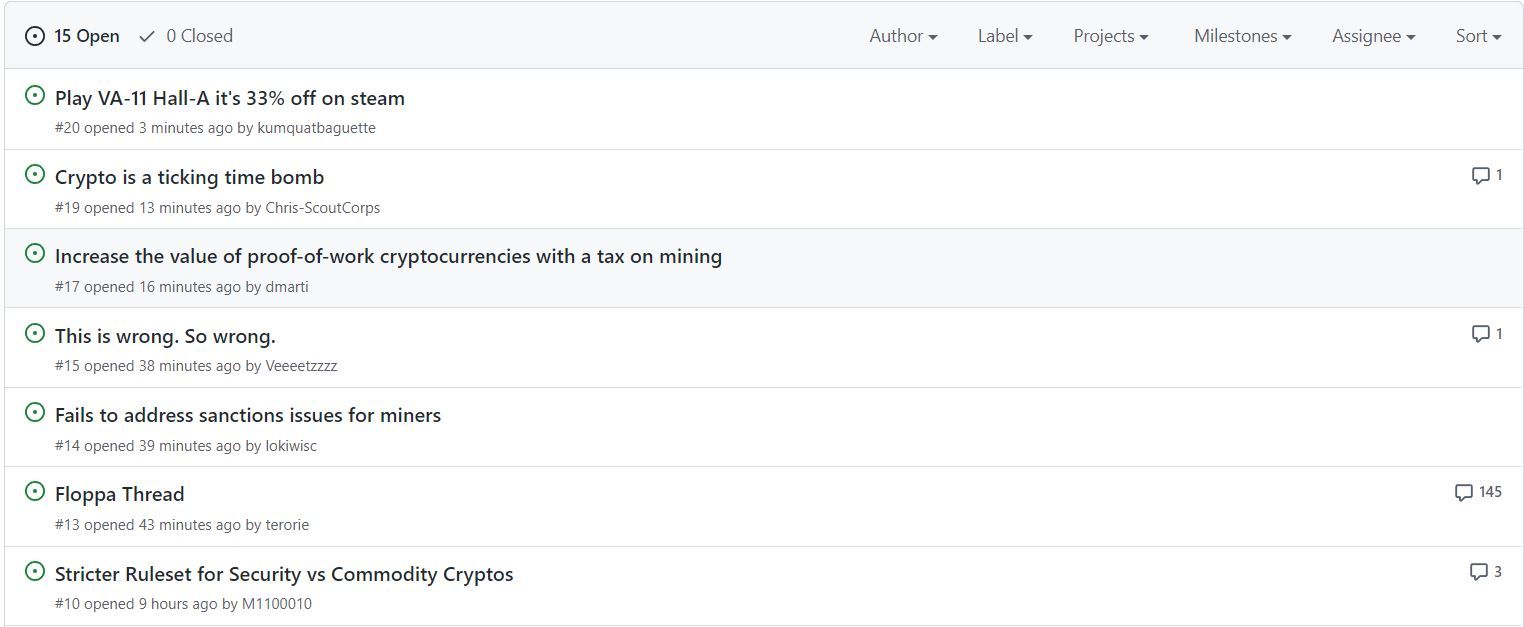Open the Projects filter menu
This screenshot has width=1524, height=627.
pyautogui.click(x=1110, y=36)
